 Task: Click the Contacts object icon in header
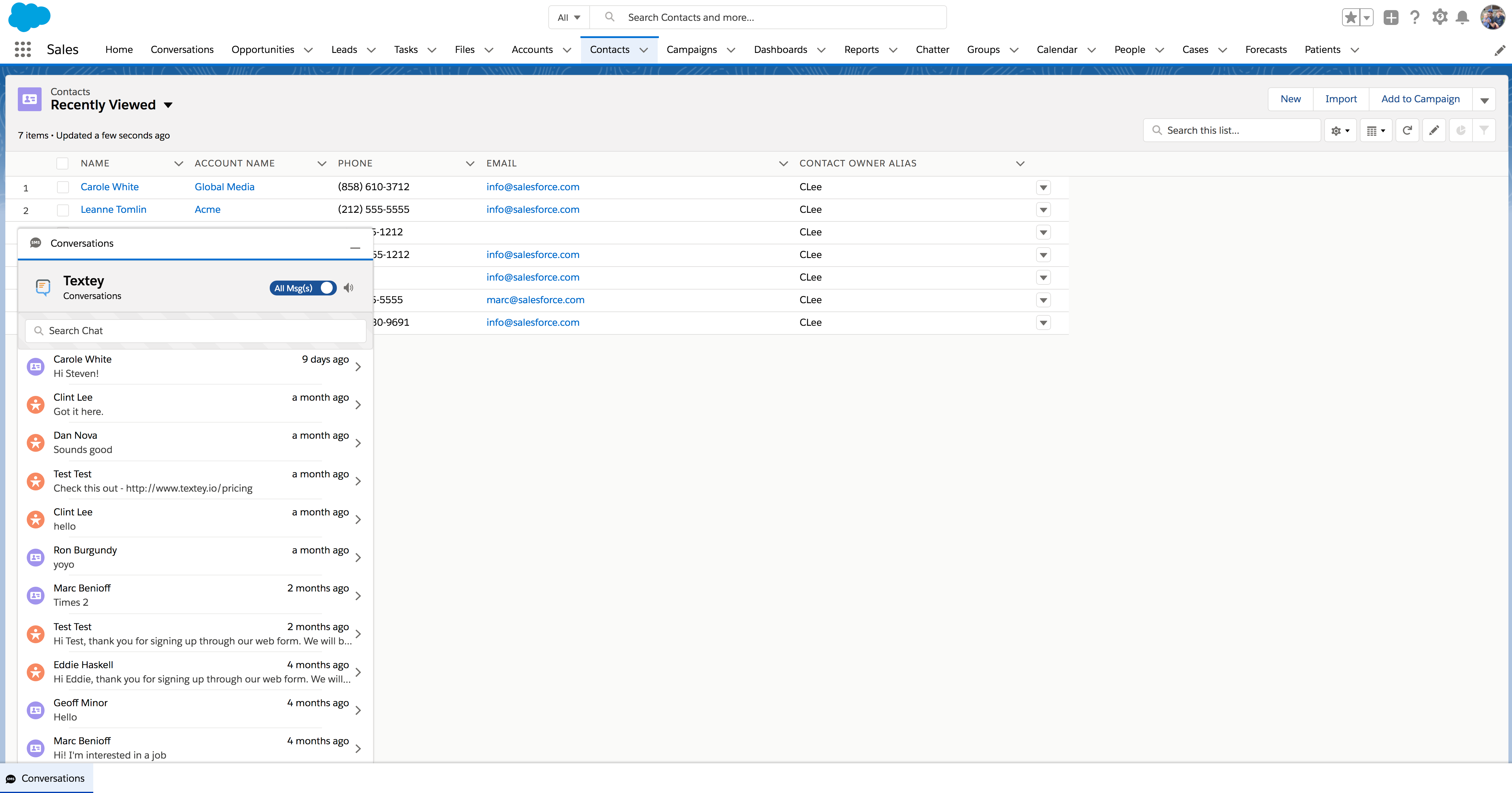29,99
